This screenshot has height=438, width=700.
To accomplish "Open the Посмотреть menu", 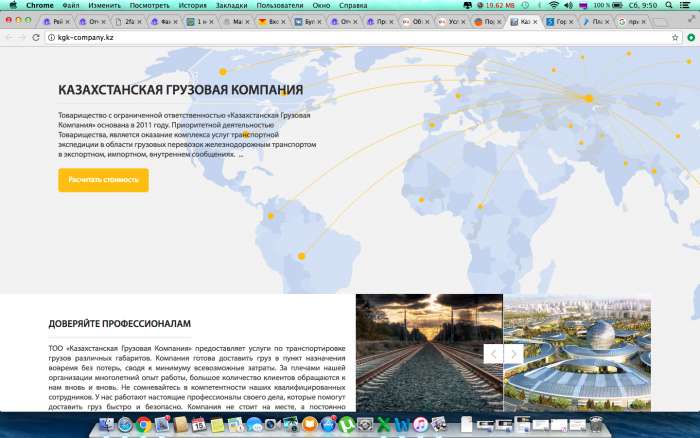I will pos(150,5).
